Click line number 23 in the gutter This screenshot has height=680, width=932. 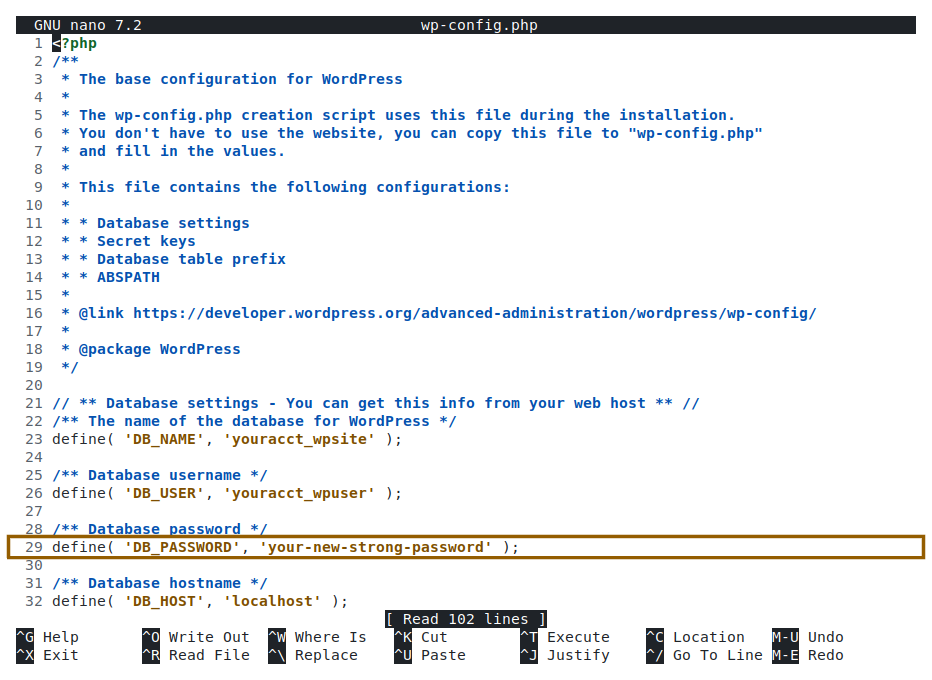pos(34,439)
